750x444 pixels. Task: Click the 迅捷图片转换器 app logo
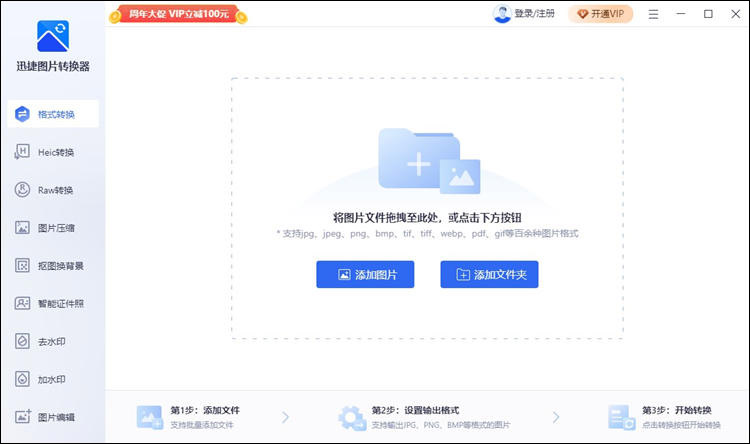coord(53,36)
